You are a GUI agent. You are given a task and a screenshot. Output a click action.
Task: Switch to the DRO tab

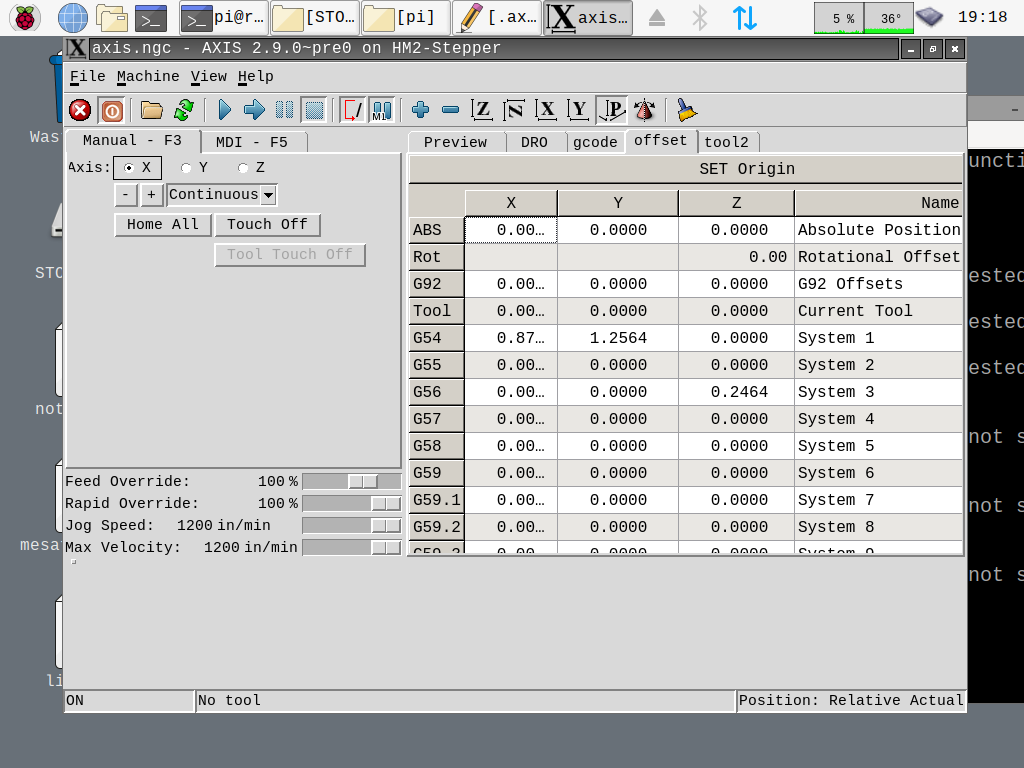tap(534, 142)
